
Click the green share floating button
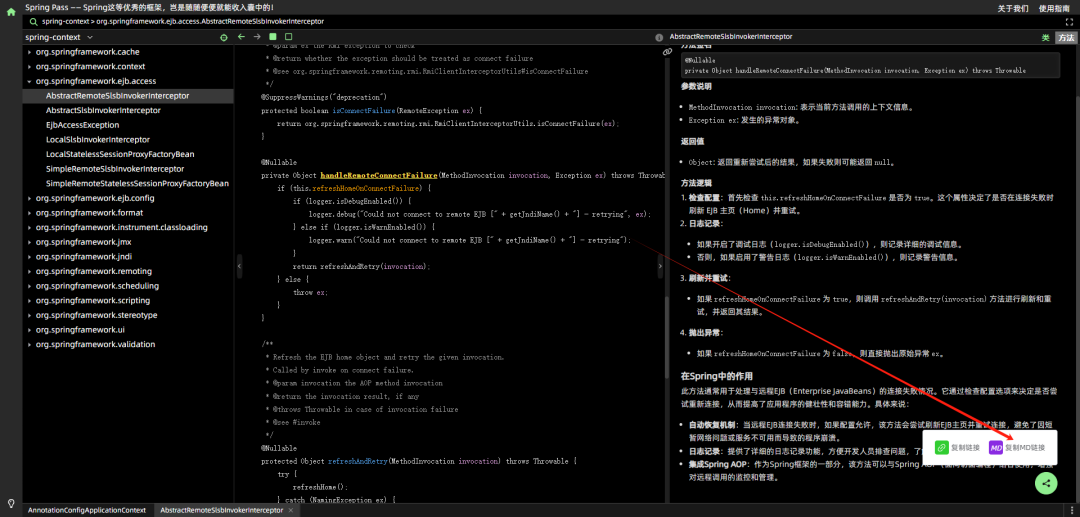1046,483
